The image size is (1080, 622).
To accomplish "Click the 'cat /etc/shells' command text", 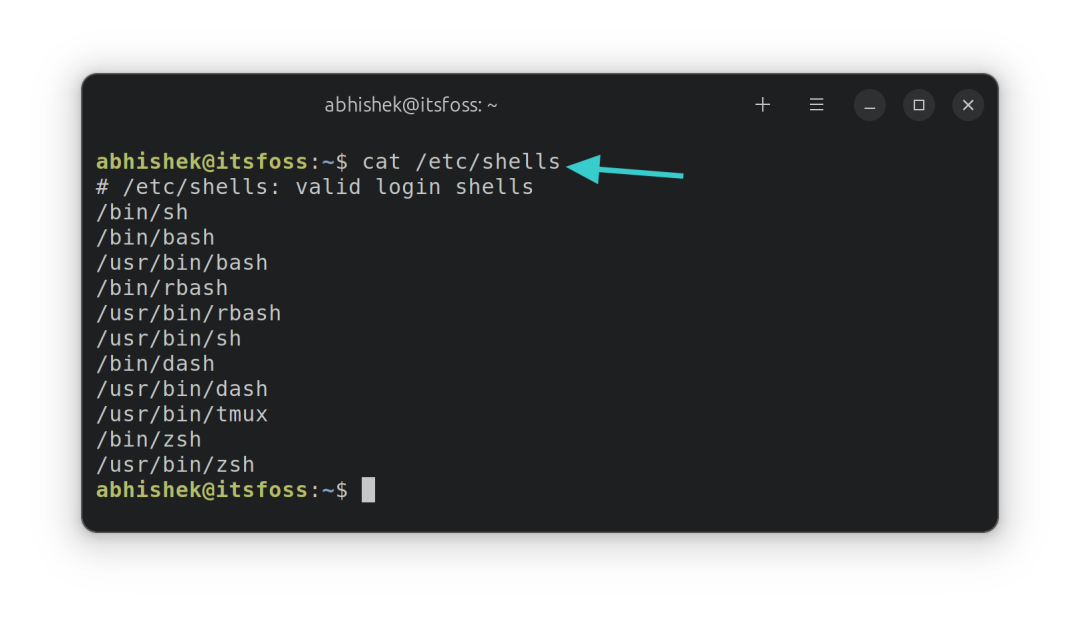I will pyautogui.click(x=461, y=162).
